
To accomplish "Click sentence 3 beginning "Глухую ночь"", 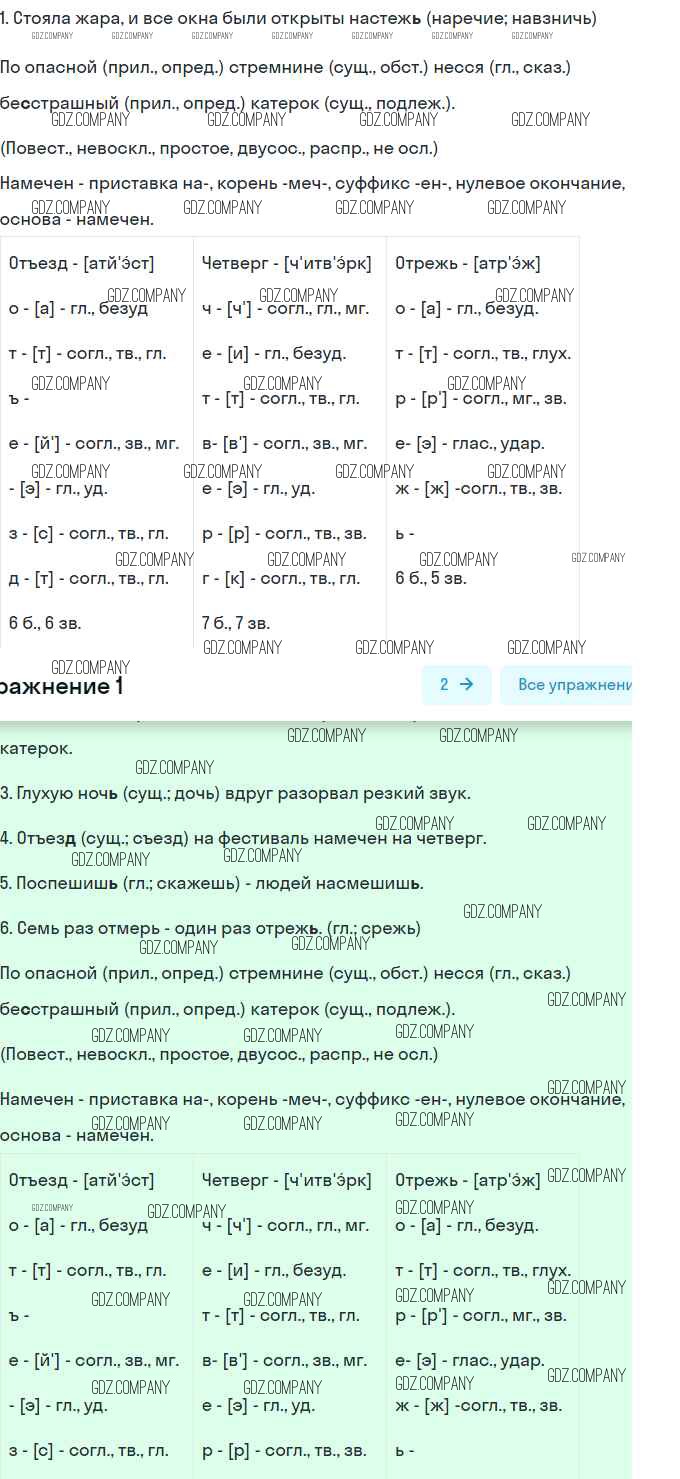I will 235,793.
